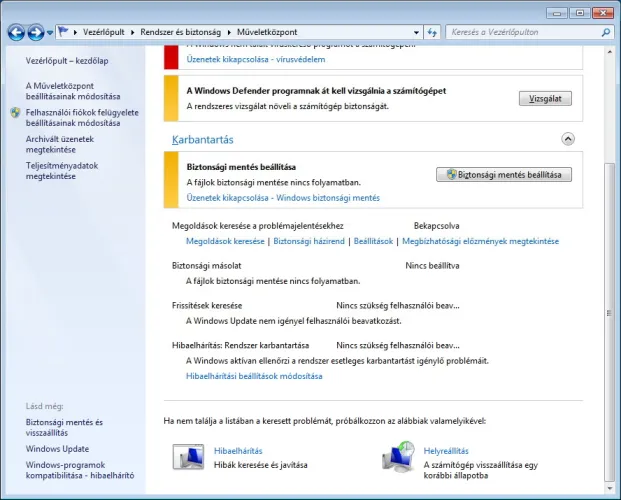Viewport: 621px width, 500px height.
Task: Click the Hibaelhárítás computer icon
Action: point(189,457)
